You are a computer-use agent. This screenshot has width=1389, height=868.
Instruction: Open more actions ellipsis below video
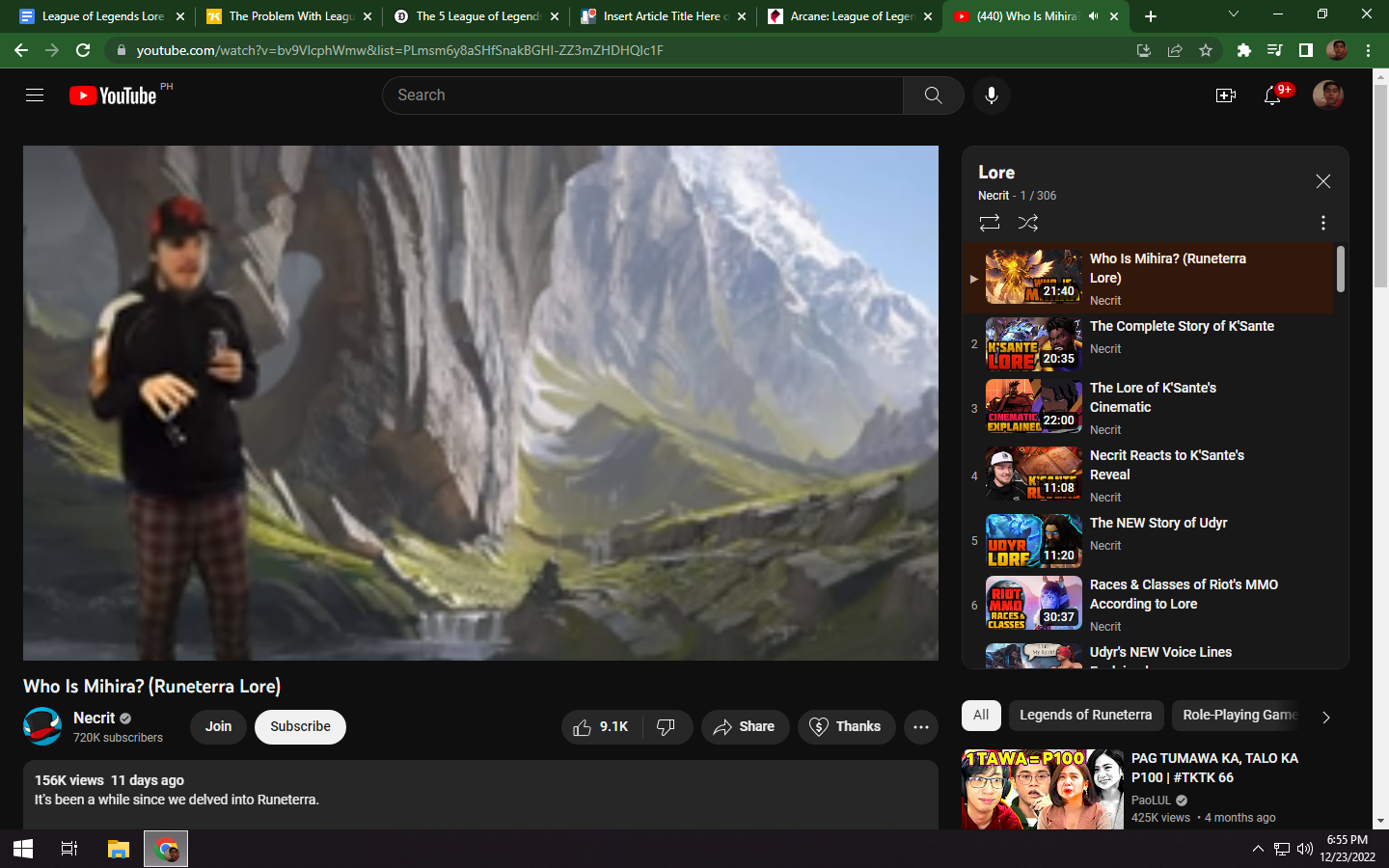(921, 727)
